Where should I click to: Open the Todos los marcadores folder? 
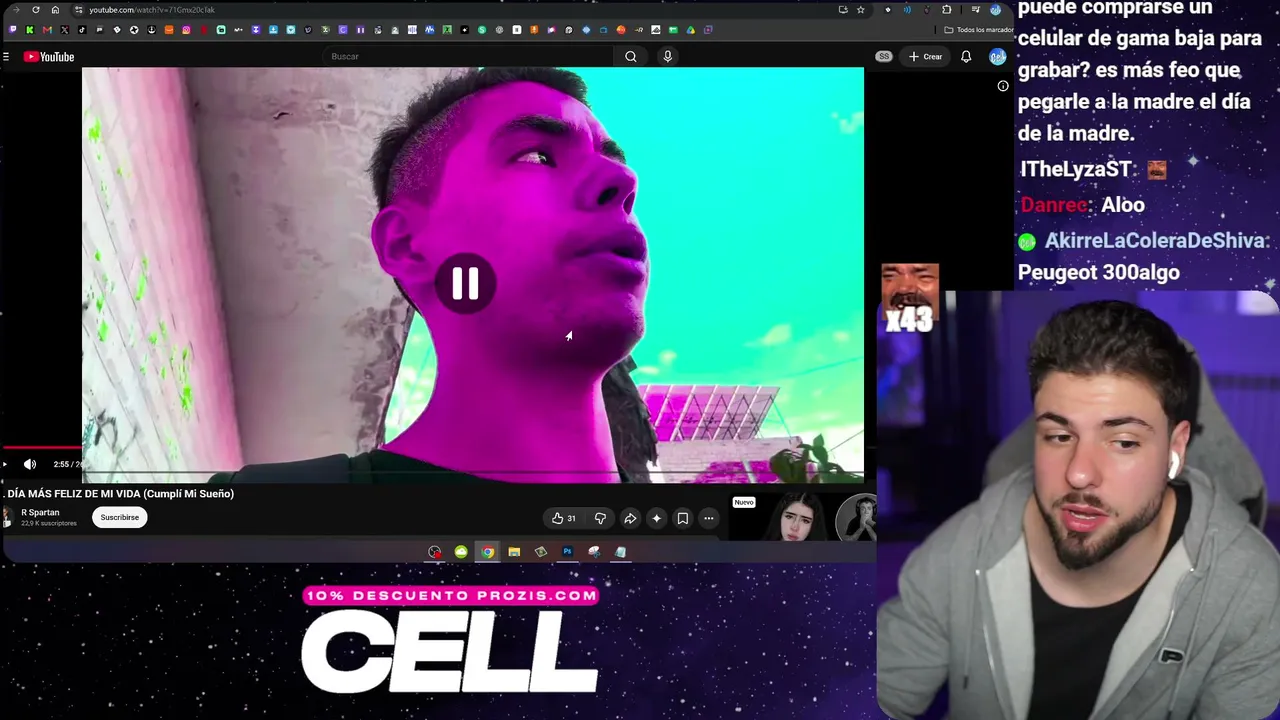click(x=977, y=30)
